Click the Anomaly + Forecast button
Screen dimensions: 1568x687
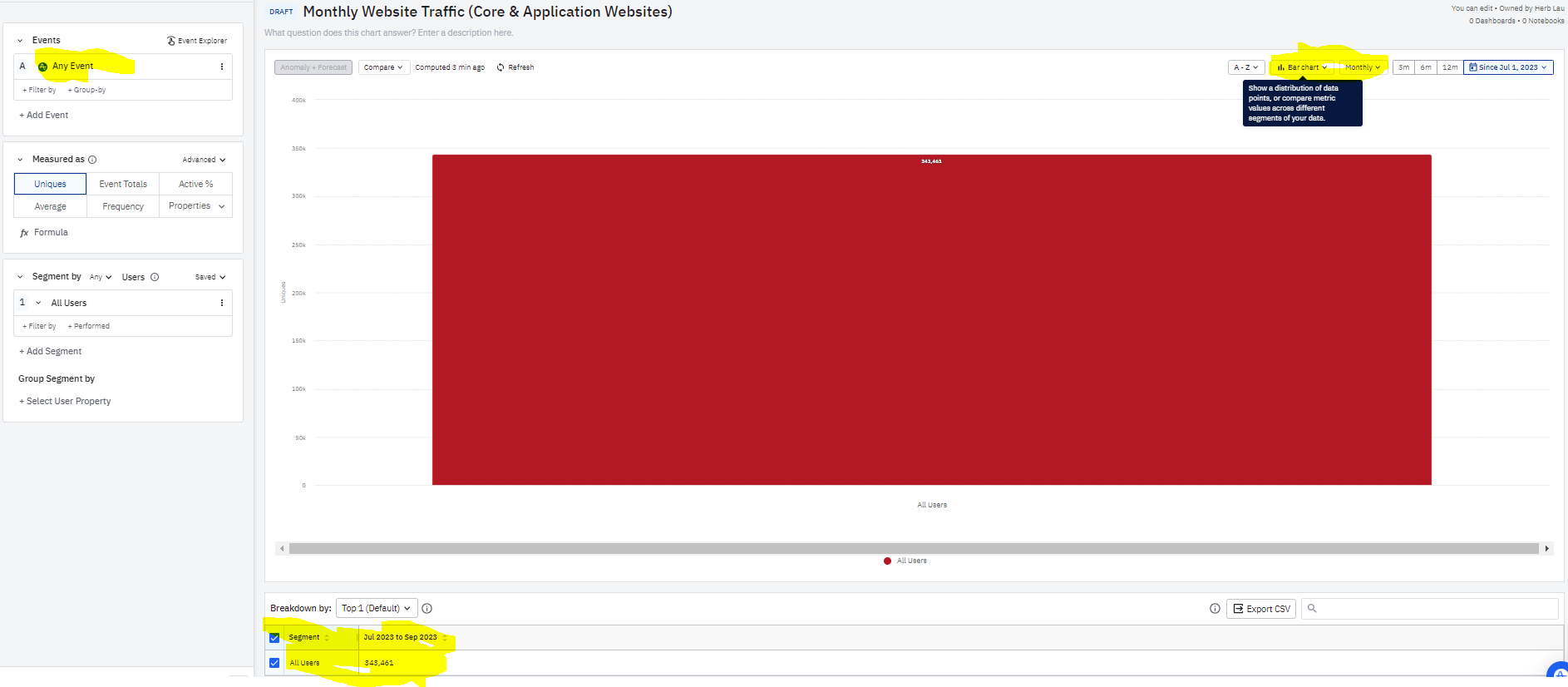(313, 67)
